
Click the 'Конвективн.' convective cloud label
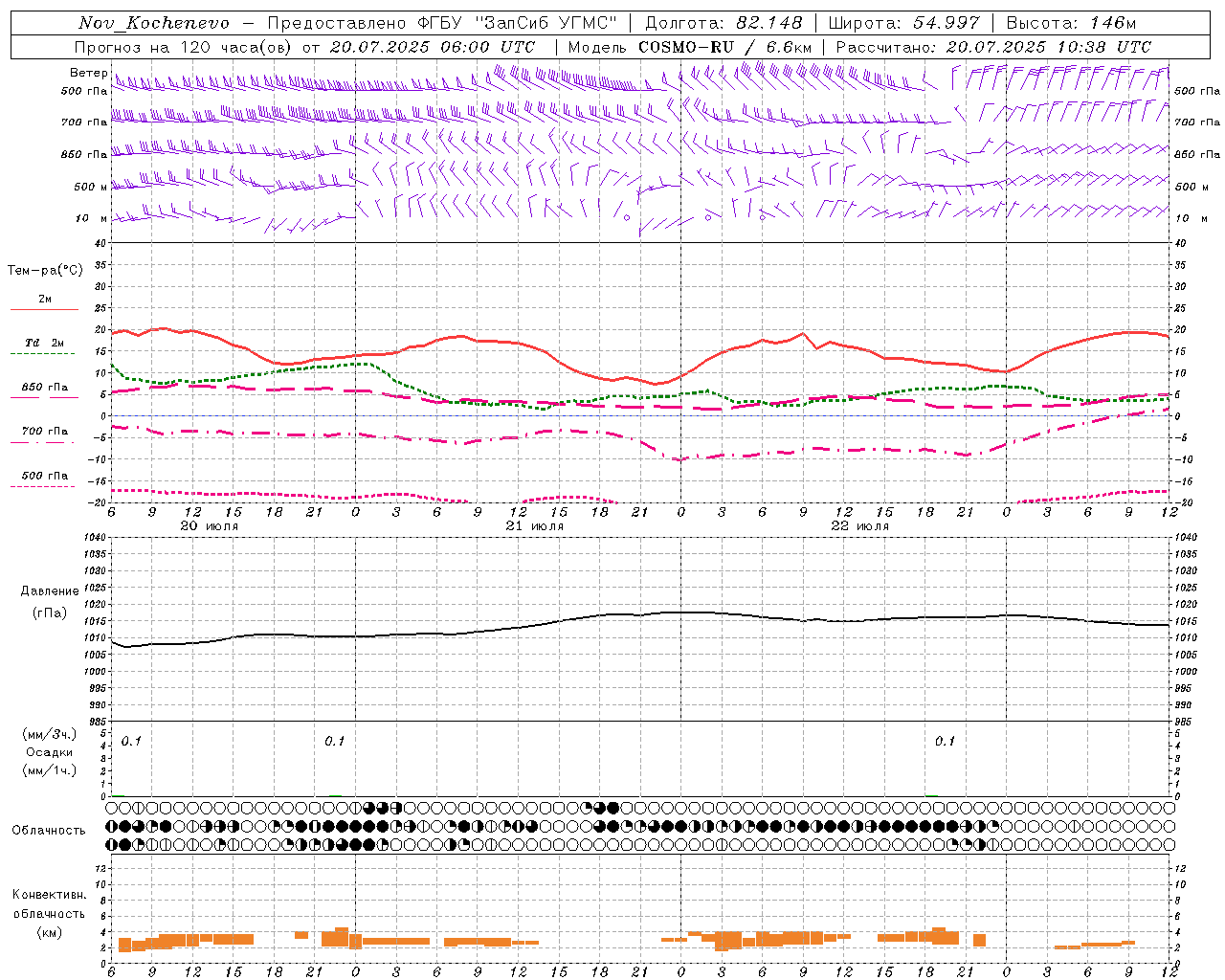point(50,895)
